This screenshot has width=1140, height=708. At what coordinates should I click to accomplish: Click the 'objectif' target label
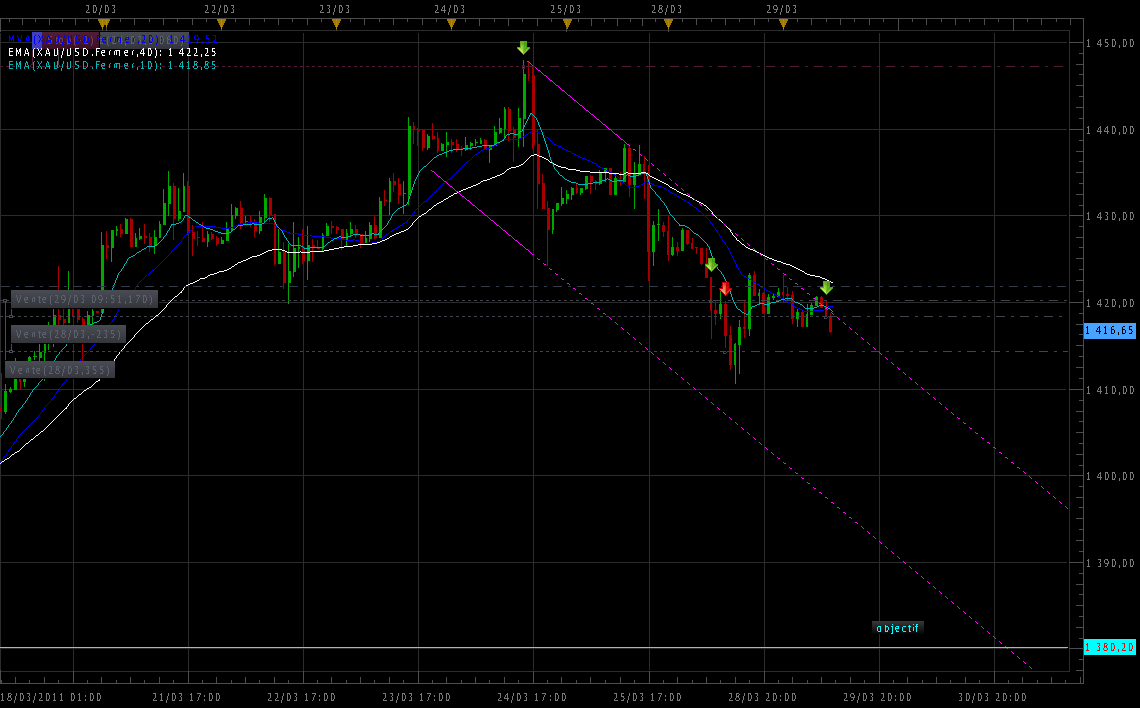897,628
